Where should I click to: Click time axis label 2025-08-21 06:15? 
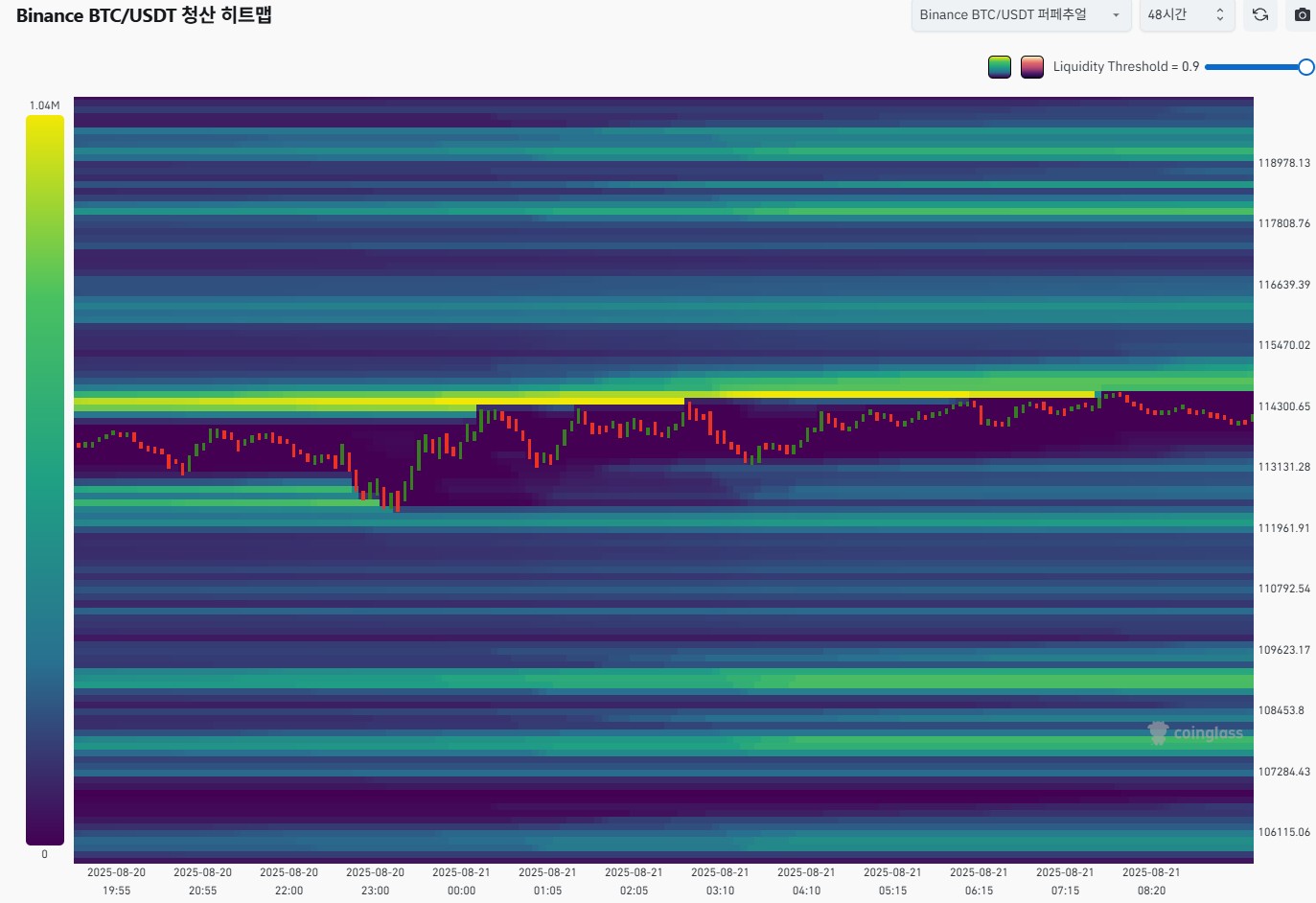(979, 881)
